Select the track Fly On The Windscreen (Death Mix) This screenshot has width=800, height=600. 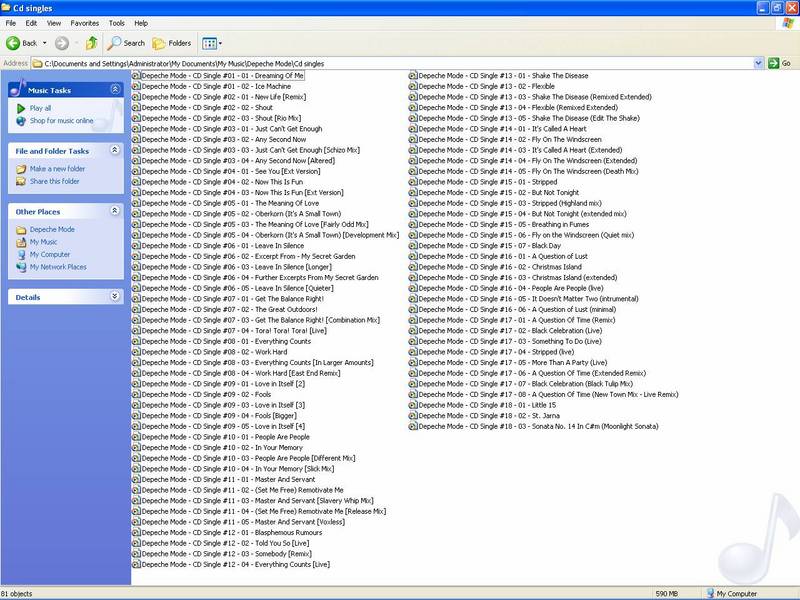pyautogui.click(x=529, y=171)
